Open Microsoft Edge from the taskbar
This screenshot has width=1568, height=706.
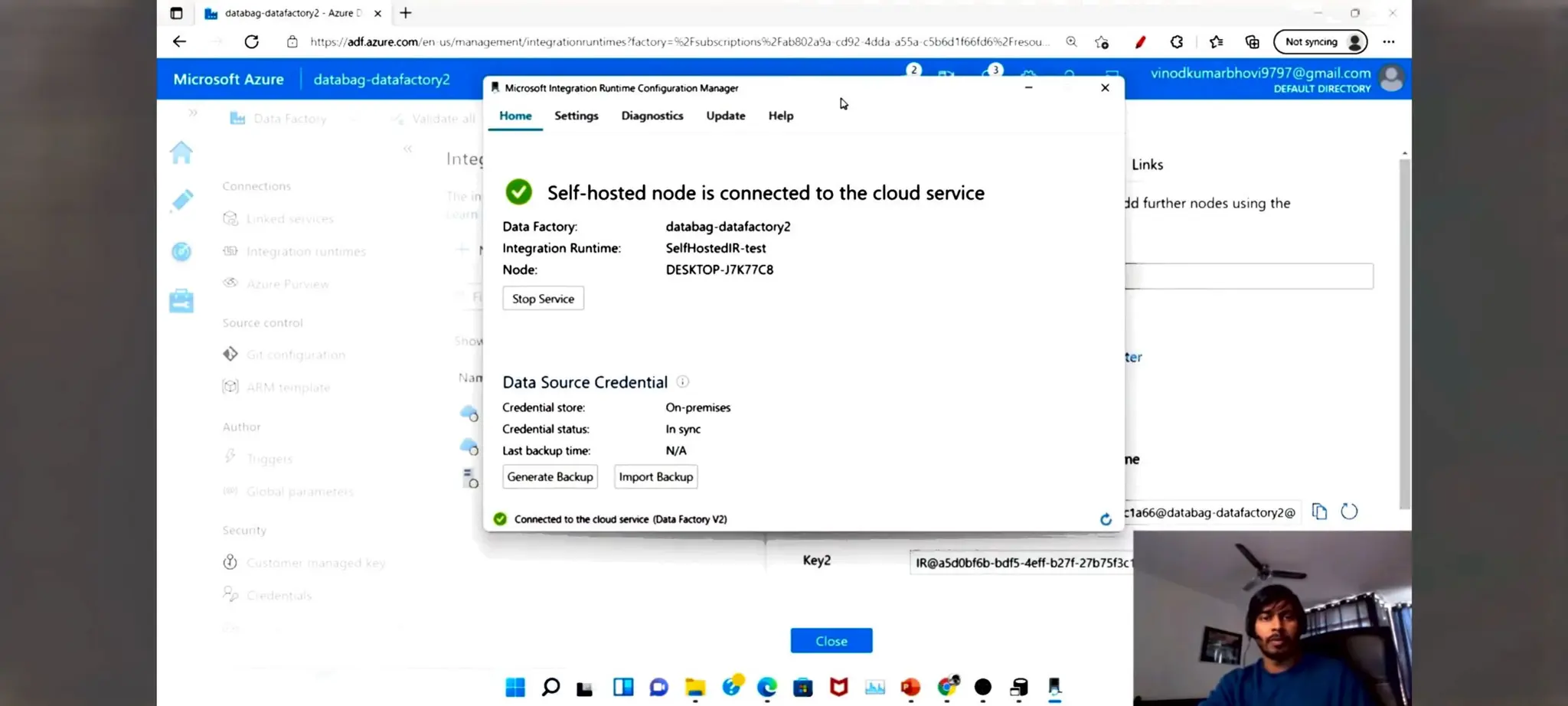click(766, 688)
